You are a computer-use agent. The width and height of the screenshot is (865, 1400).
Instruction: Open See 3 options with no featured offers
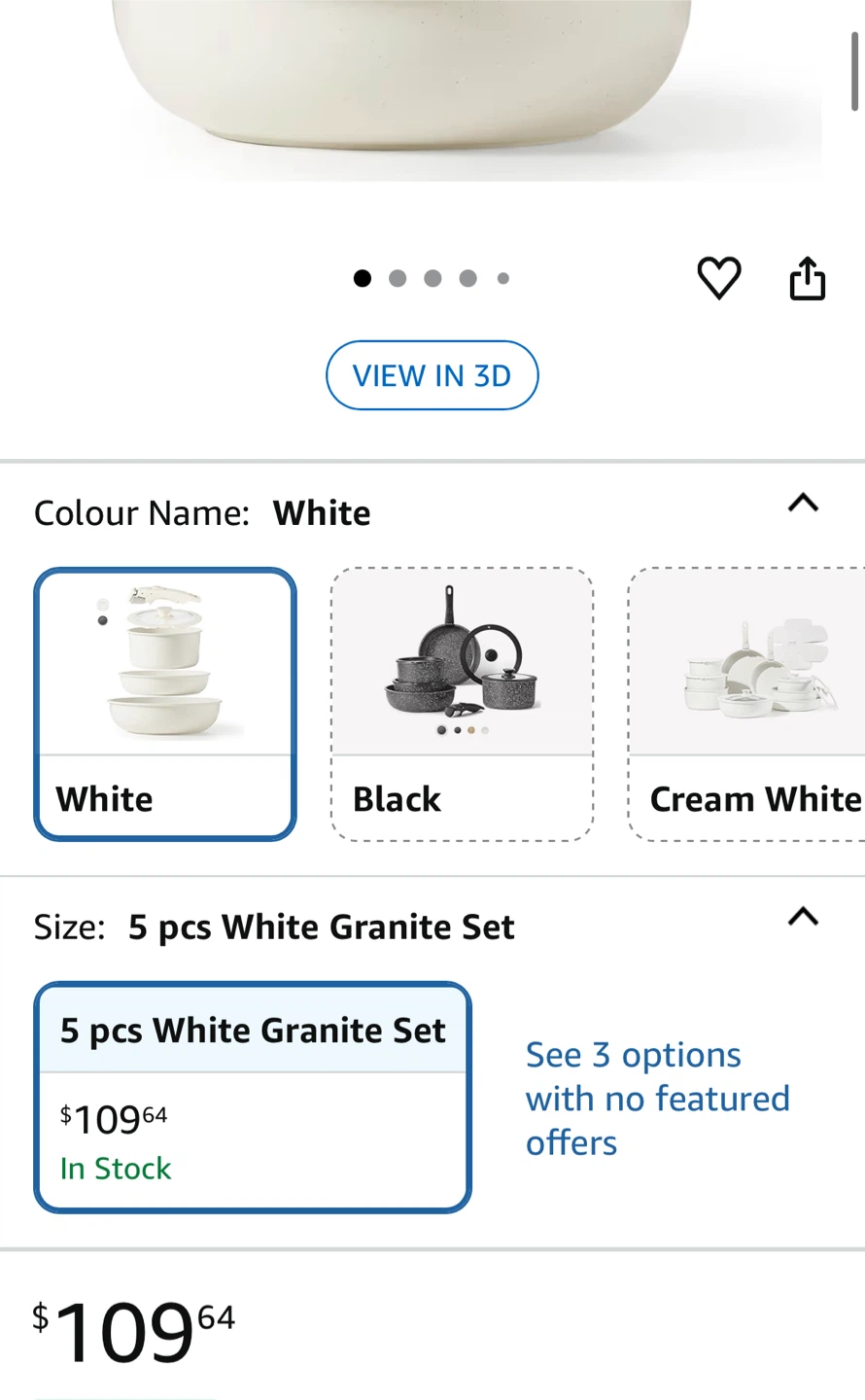tap(658, 1099)
